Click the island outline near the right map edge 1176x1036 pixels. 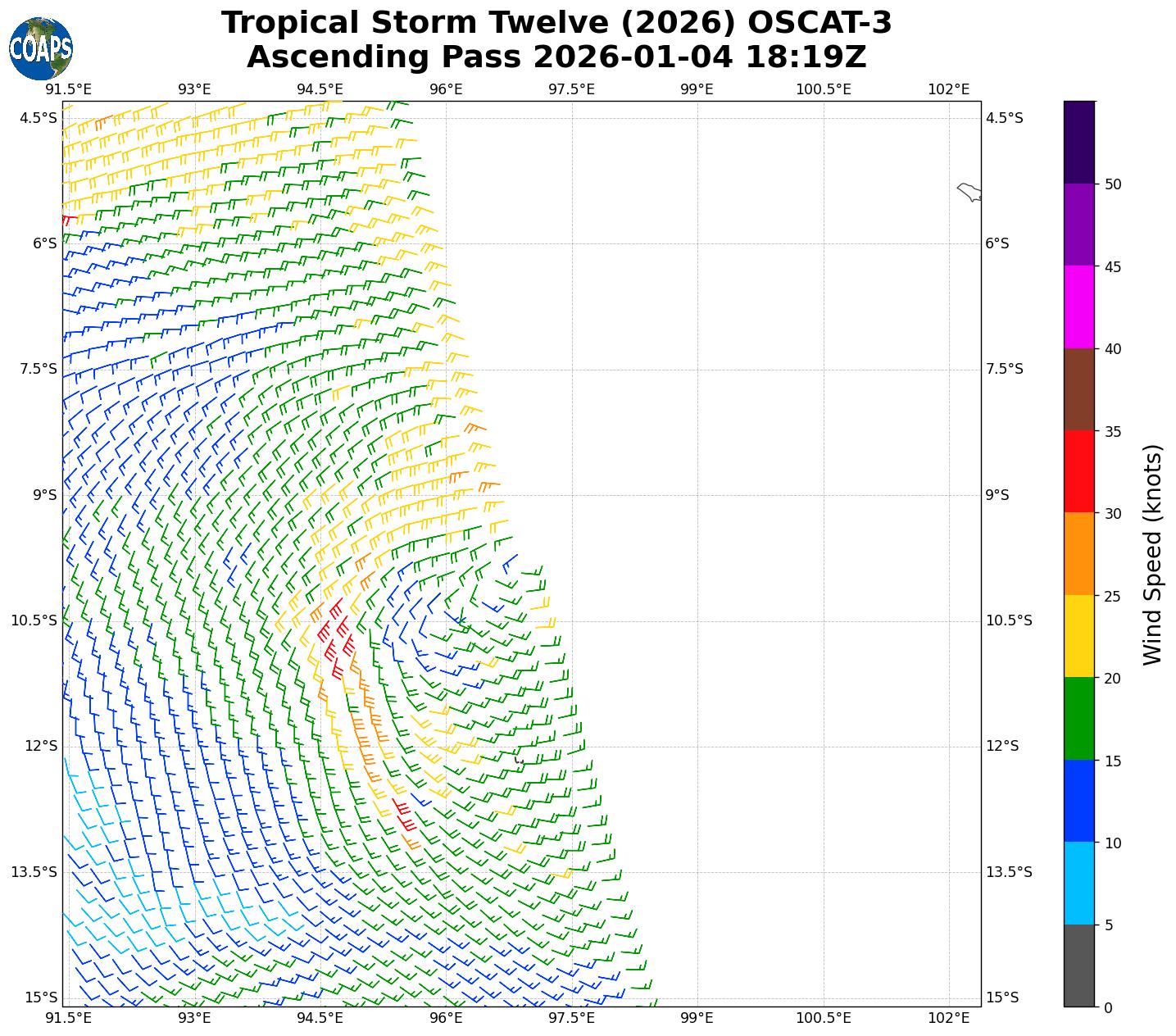pyautogui.click(x=969, y=193)
